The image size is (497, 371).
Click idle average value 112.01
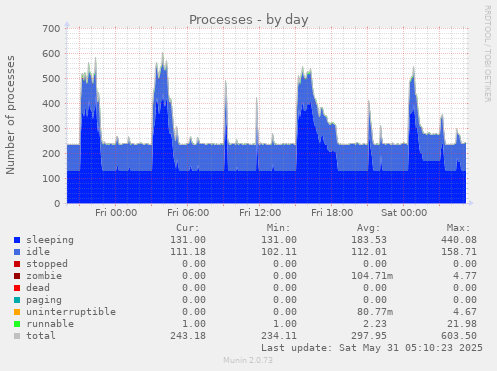(369, 252)
